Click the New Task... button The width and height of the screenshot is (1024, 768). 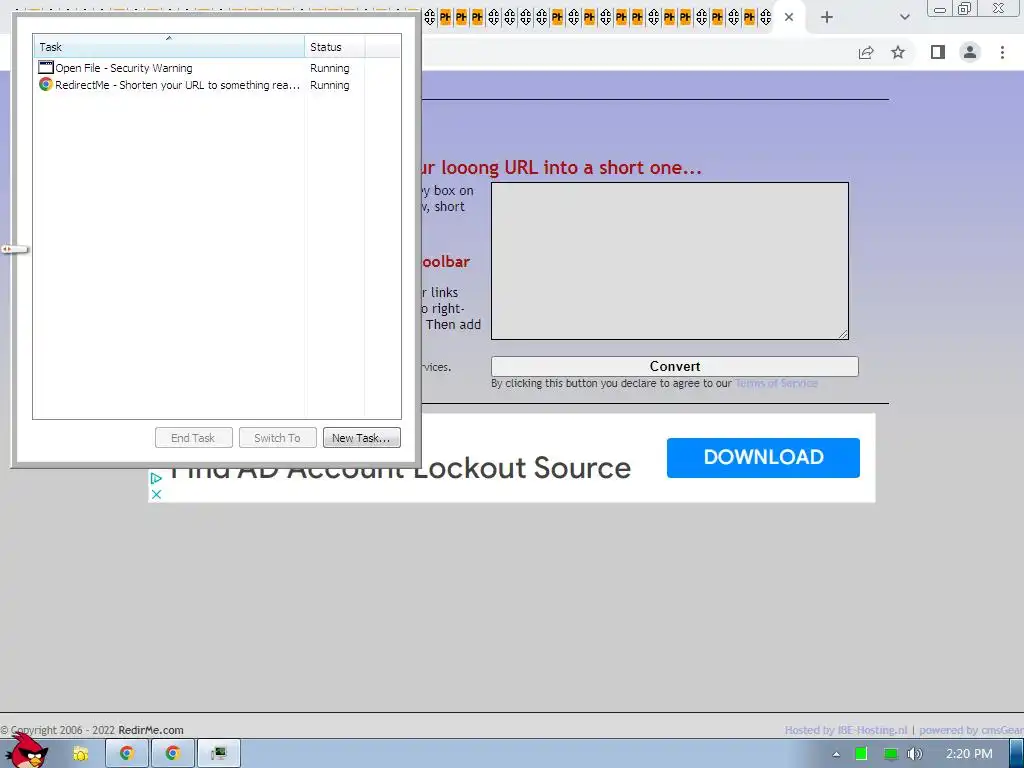tap(361, 438)
